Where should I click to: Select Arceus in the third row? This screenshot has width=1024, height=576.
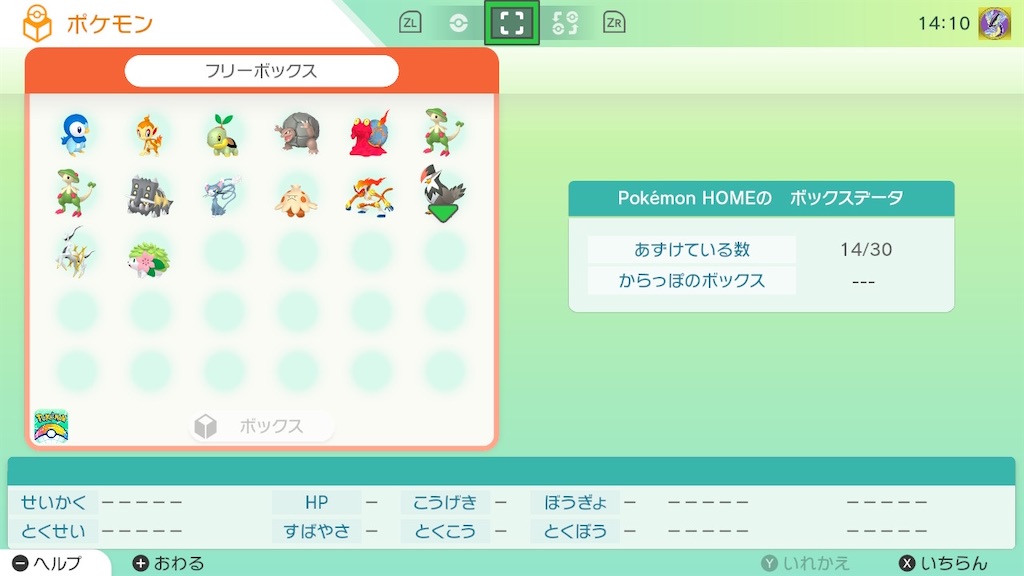[77, 258]
